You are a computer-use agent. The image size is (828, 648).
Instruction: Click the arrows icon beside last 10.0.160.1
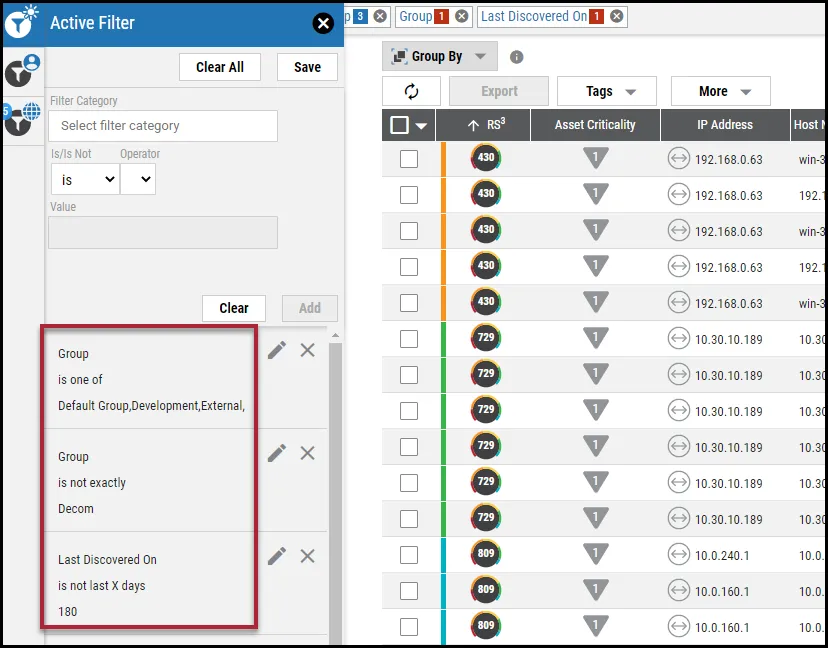679,627
